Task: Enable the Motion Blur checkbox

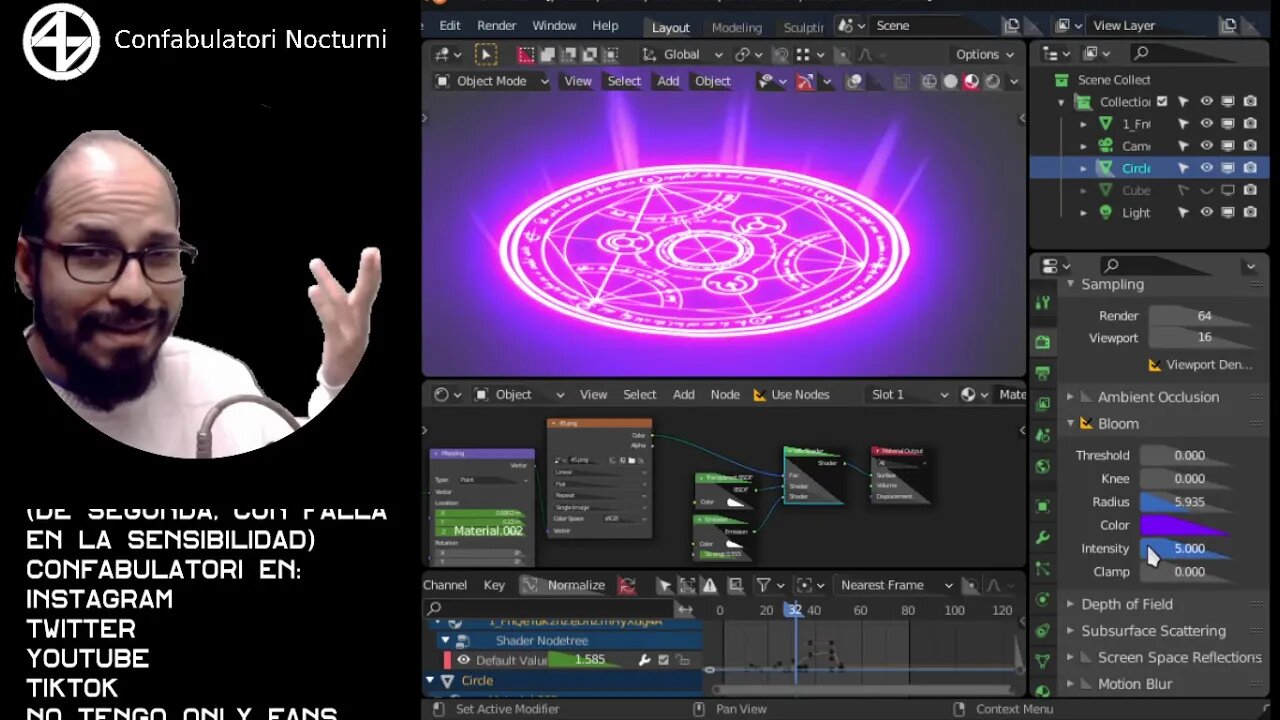Action: [1086, 684]
